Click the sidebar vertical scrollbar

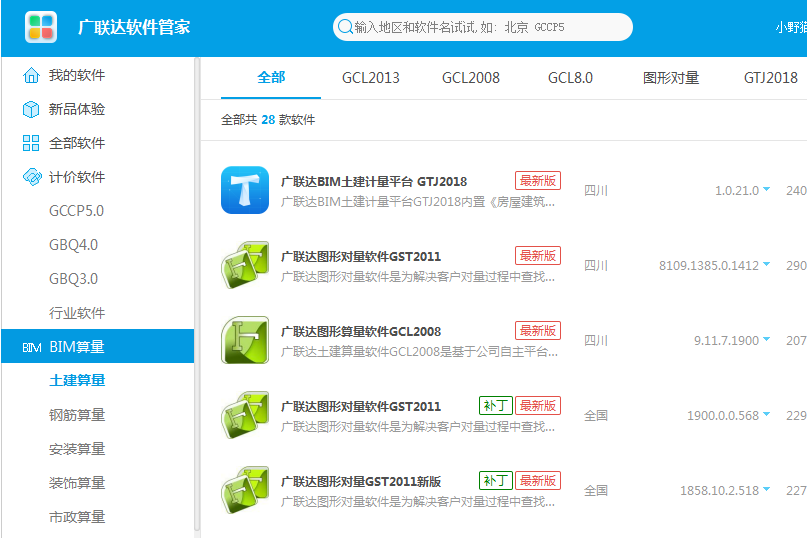pyautogui.click(x=197, y=294)
